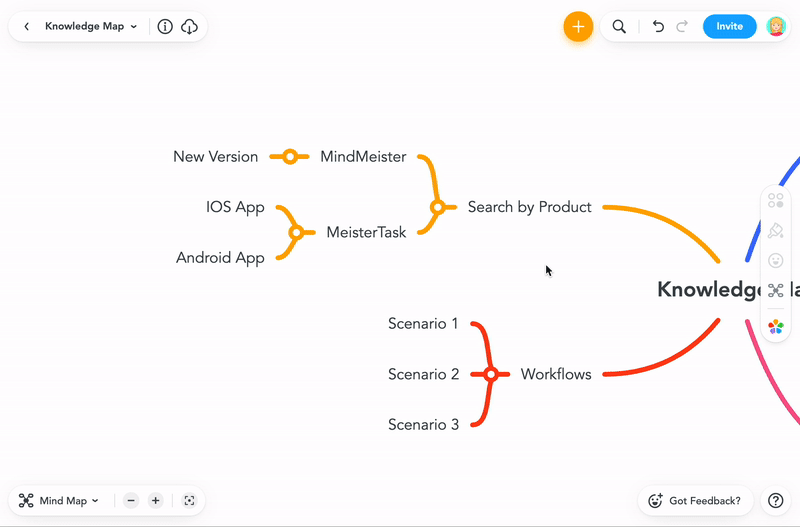Click the orange plus add-topic button
This screenshot has height=527, width=800.
578,27
